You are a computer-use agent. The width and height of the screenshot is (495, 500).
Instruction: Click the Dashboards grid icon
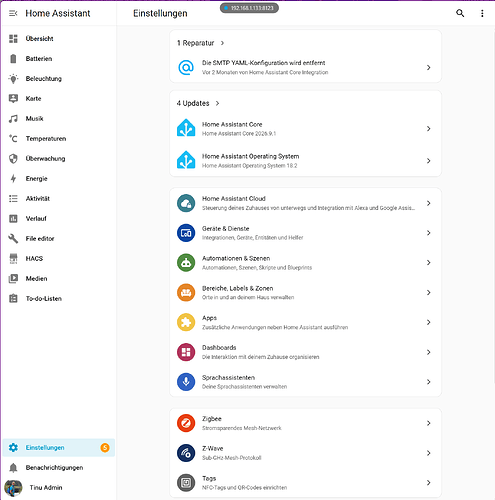186,352
